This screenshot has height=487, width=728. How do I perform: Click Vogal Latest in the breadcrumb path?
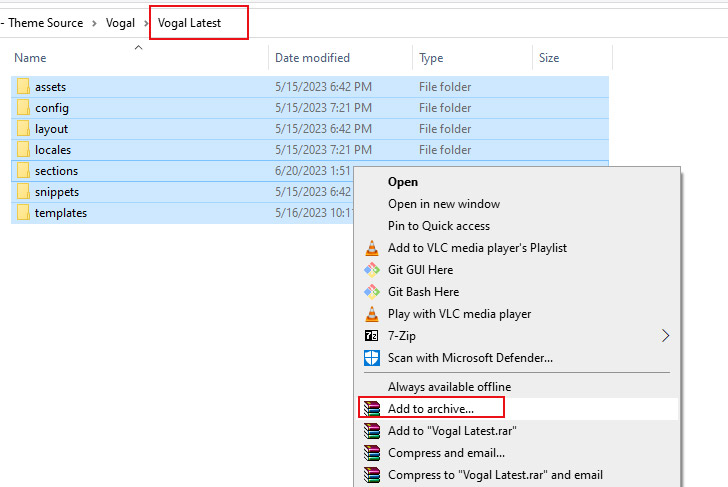coord(189,23)
